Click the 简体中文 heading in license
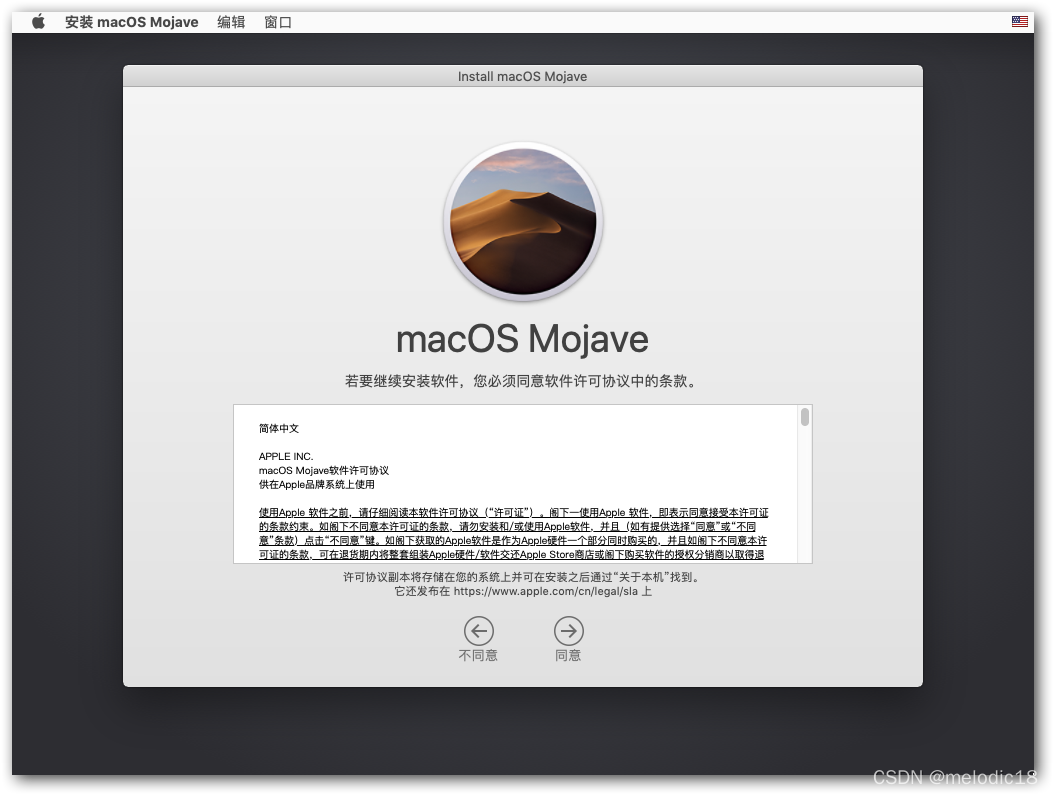 [x=279, y=429]
